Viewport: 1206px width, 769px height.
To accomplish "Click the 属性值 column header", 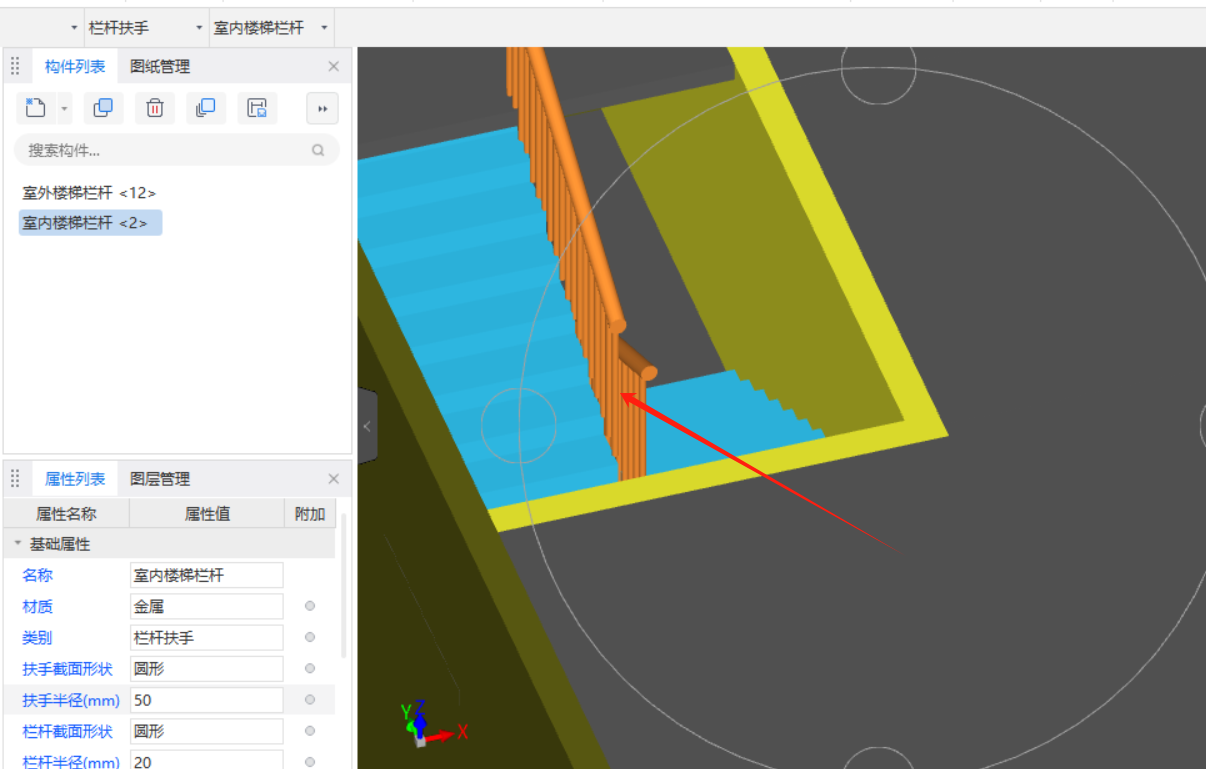I will point(207,514).
